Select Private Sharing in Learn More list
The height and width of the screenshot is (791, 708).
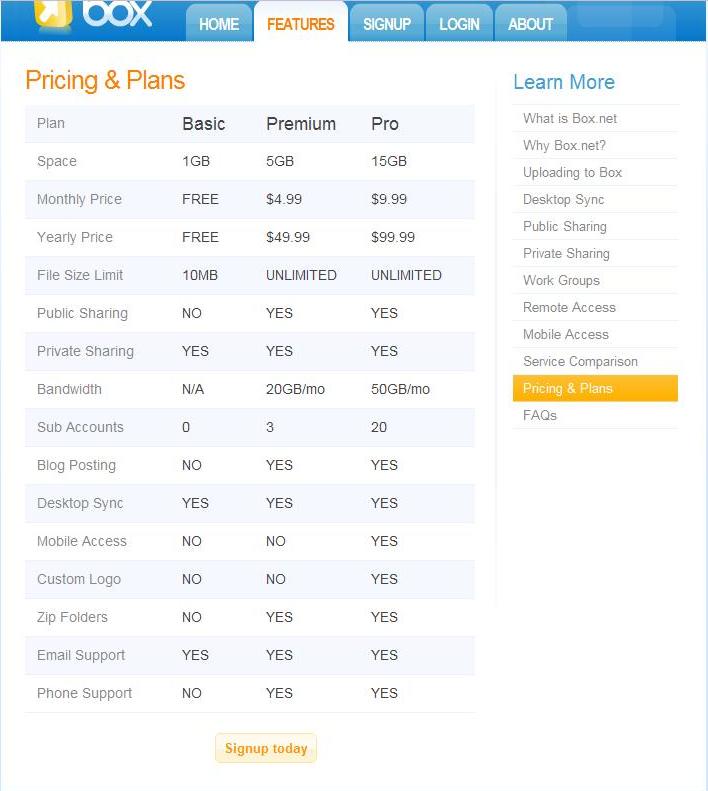tap(566, 253)
